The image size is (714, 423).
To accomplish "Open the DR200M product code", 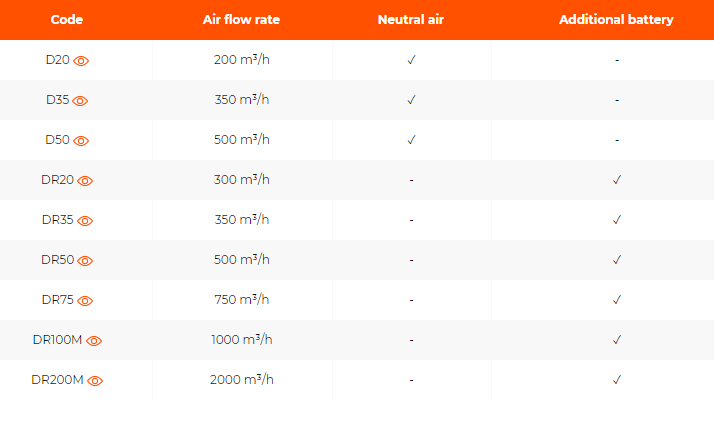I will coord(57,380).
